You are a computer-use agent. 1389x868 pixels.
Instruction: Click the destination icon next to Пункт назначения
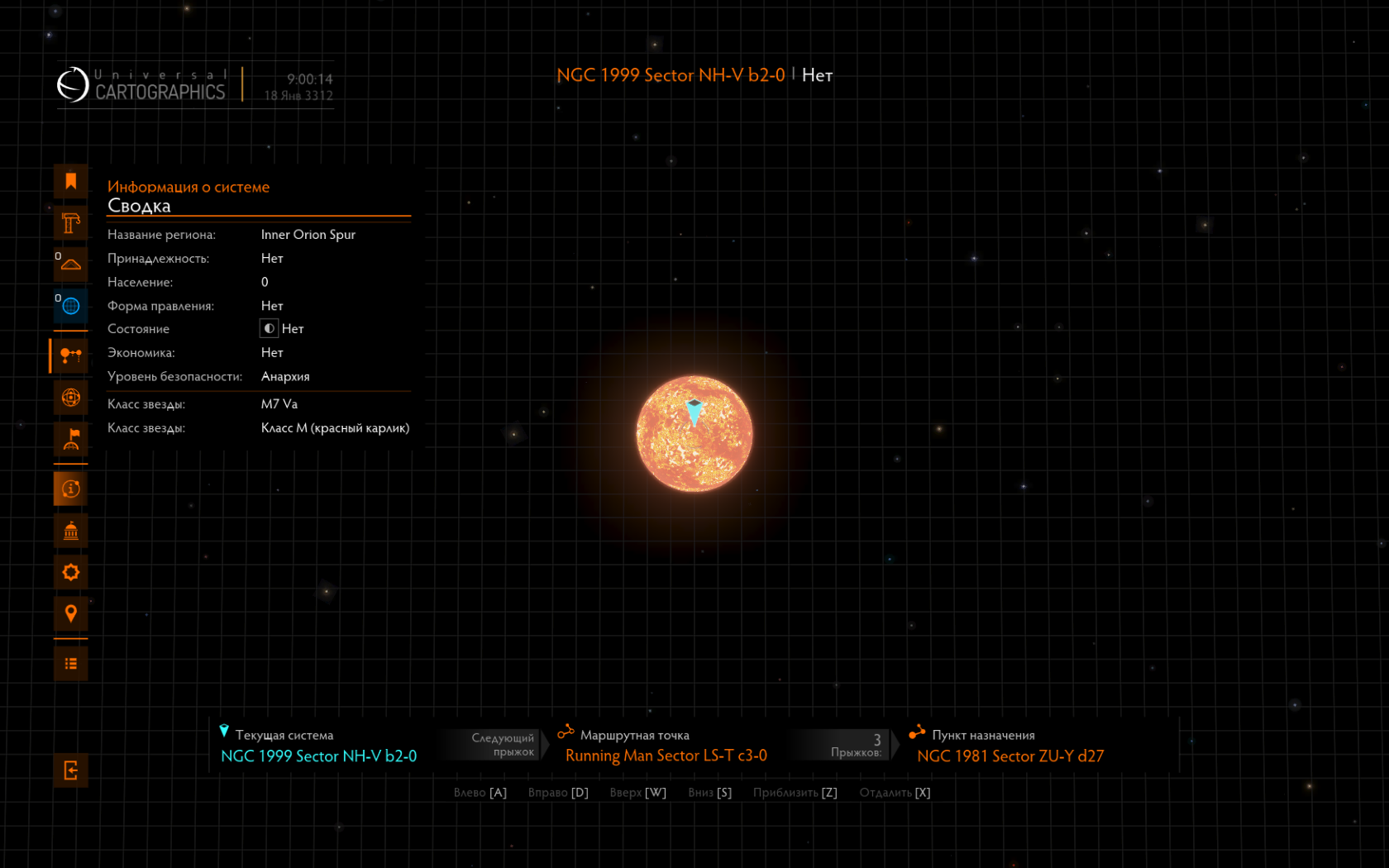point(917,732)
